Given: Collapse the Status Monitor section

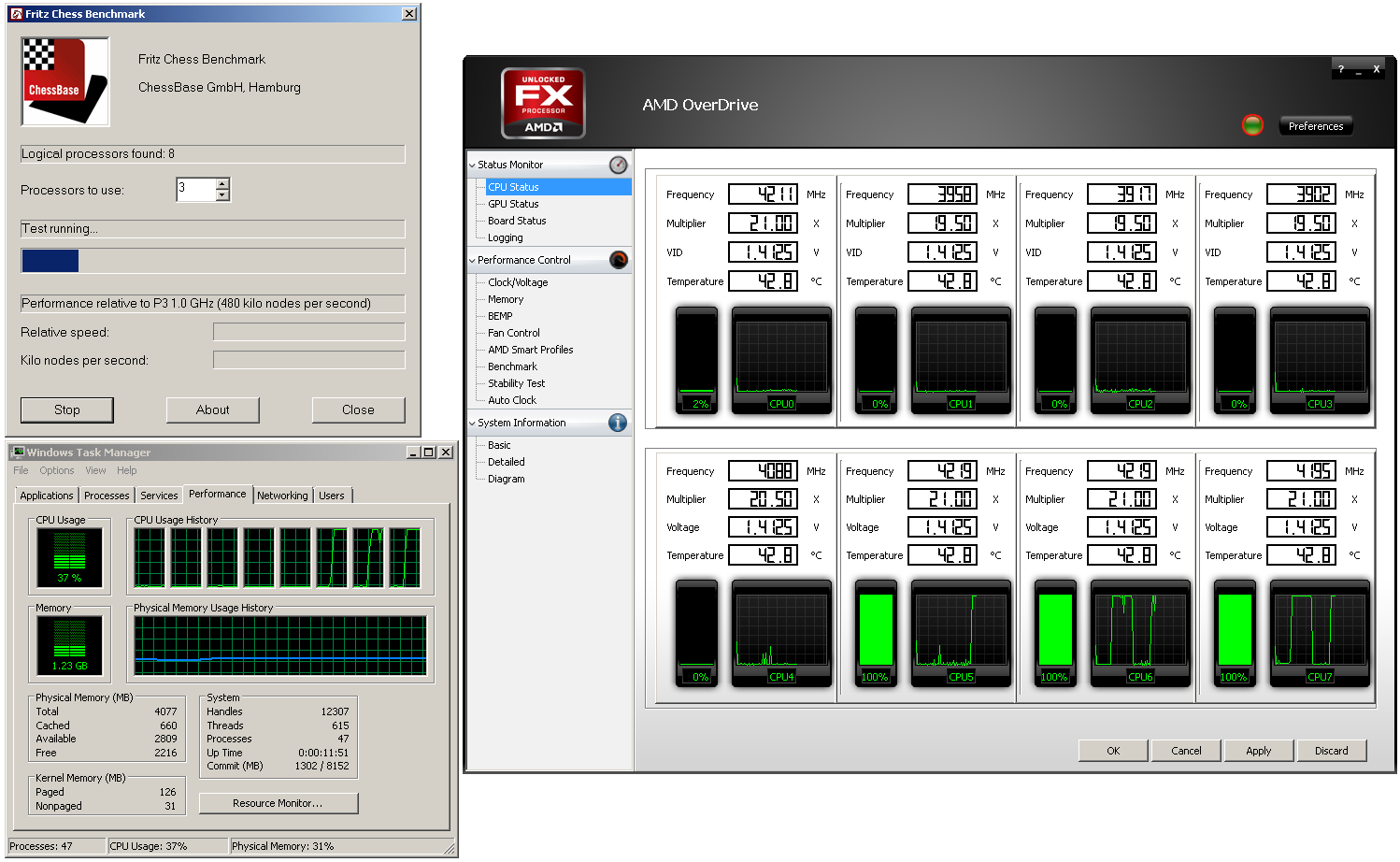Looking at the screenshot, I should click(472, 165).
